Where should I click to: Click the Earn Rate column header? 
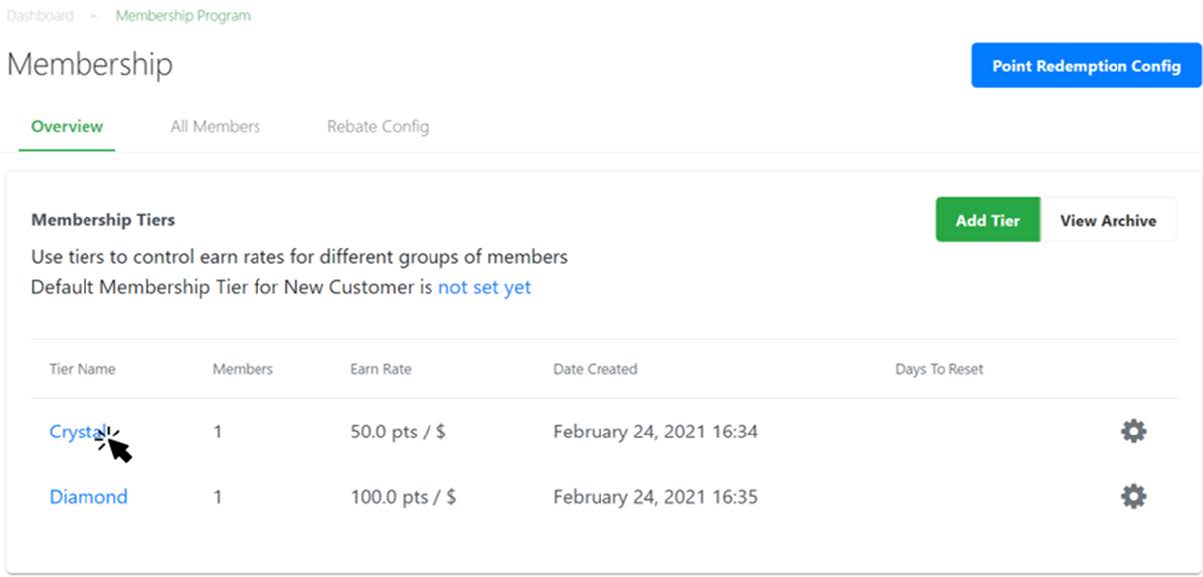pyautogui.click(x=381, y=369)
